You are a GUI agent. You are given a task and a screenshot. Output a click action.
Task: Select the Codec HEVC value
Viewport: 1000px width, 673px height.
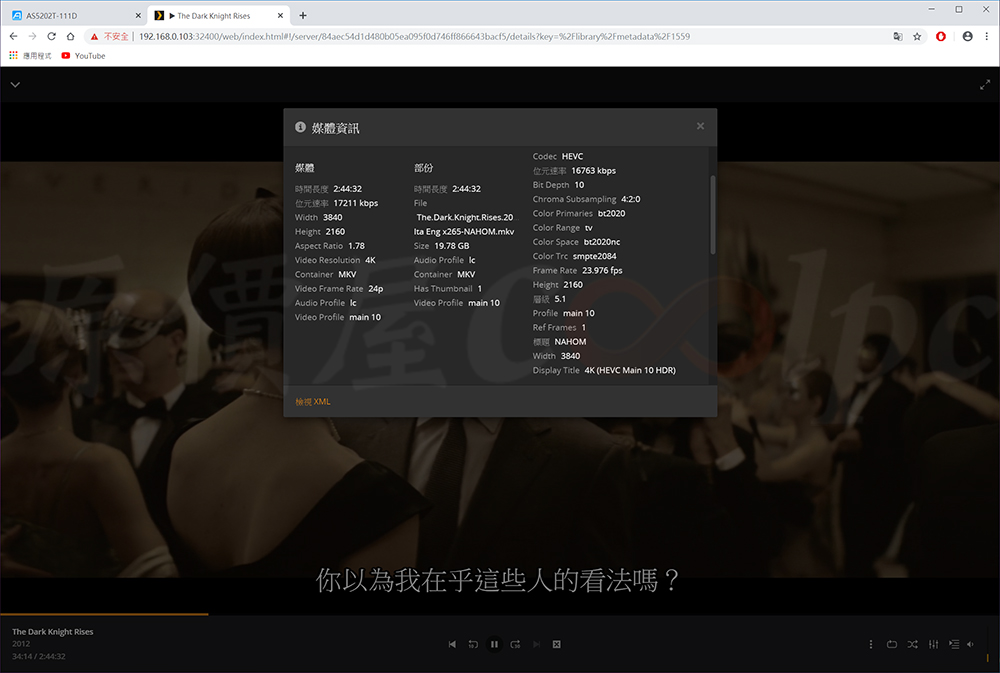572,156
